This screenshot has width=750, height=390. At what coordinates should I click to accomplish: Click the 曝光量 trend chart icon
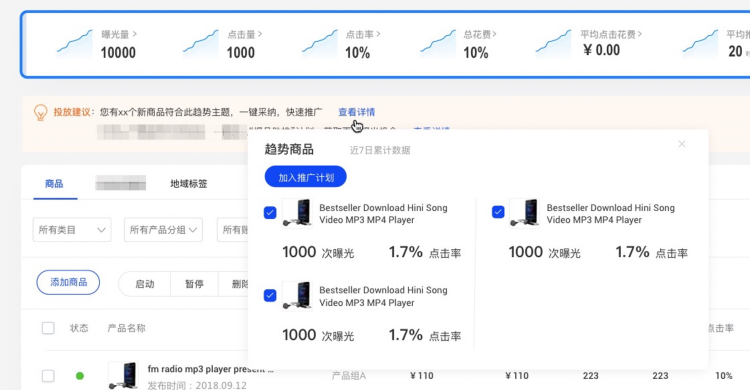(75, 44)
